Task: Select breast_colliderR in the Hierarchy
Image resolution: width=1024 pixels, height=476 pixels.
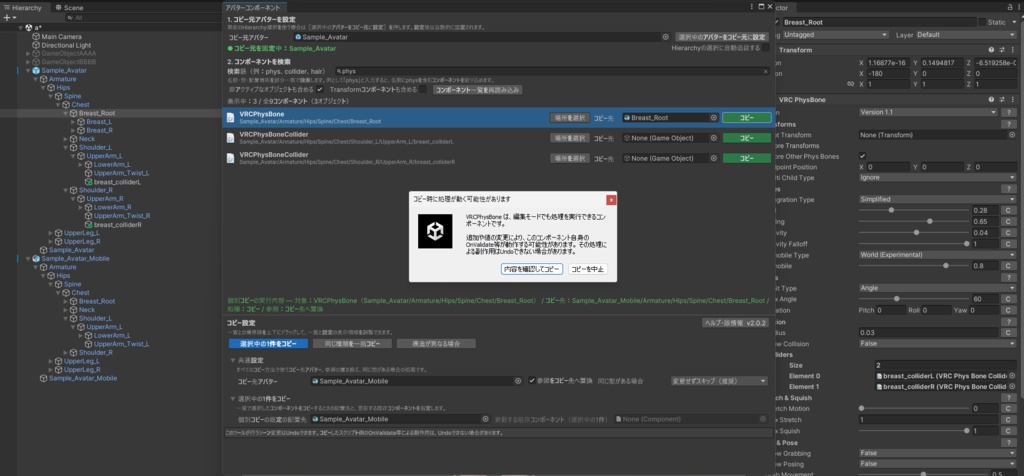Action: point(118,225)
